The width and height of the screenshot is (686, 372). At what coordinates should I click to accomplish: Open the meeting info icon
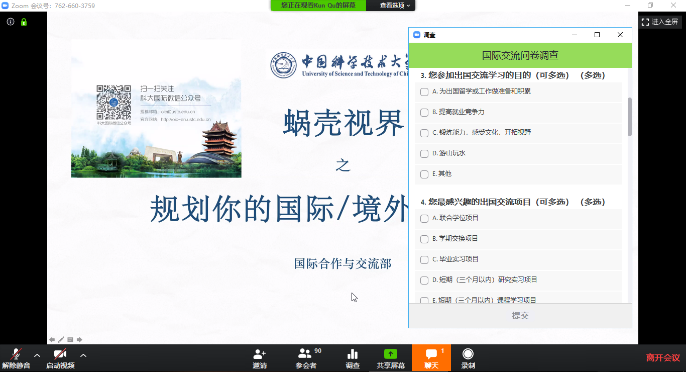(x=10, y=22)
